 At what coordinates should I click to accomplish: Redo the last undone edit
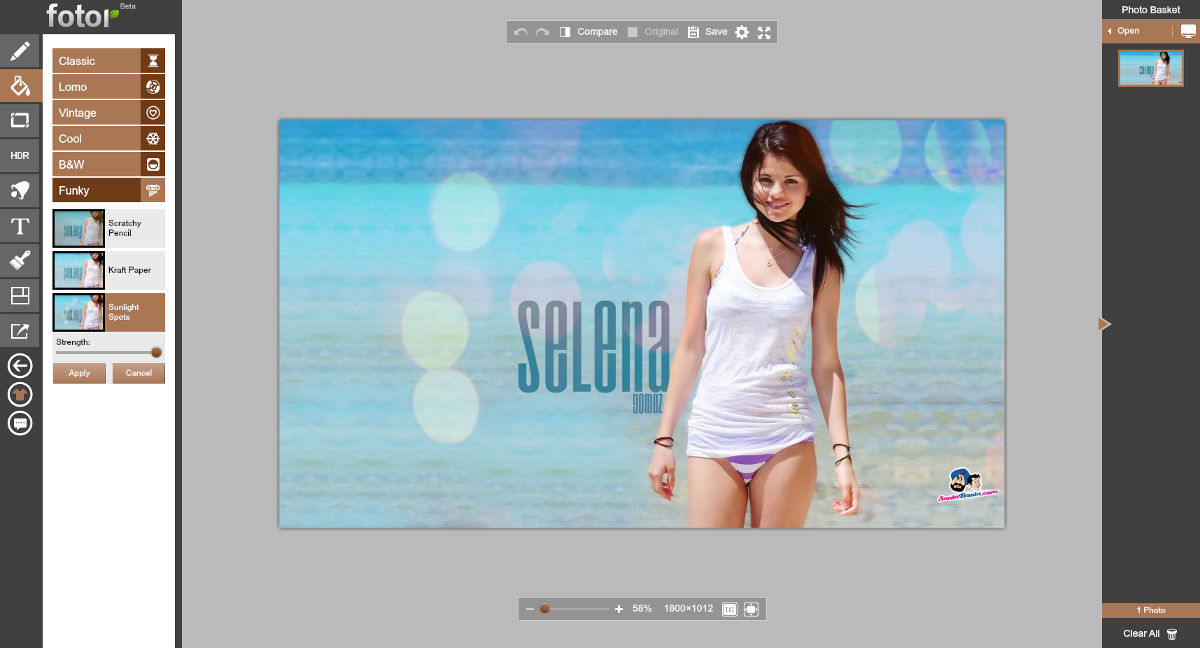tap(542, 32)
